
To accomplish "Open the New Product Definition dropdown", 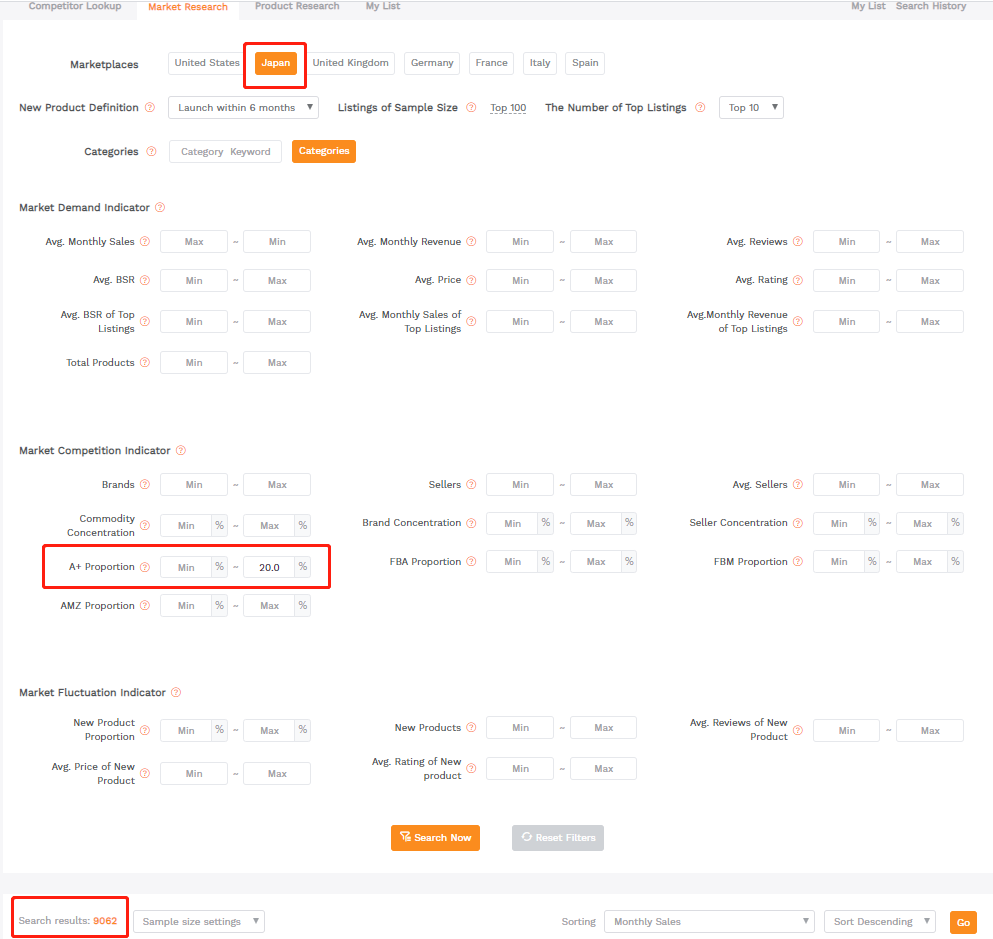I will [243, 108].
